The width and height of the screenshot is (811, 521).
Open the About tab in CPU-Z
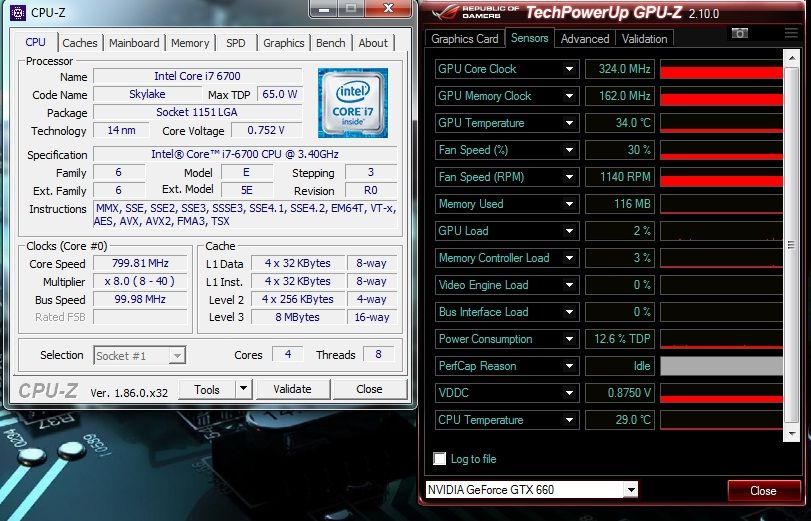[x=373, y=43]
